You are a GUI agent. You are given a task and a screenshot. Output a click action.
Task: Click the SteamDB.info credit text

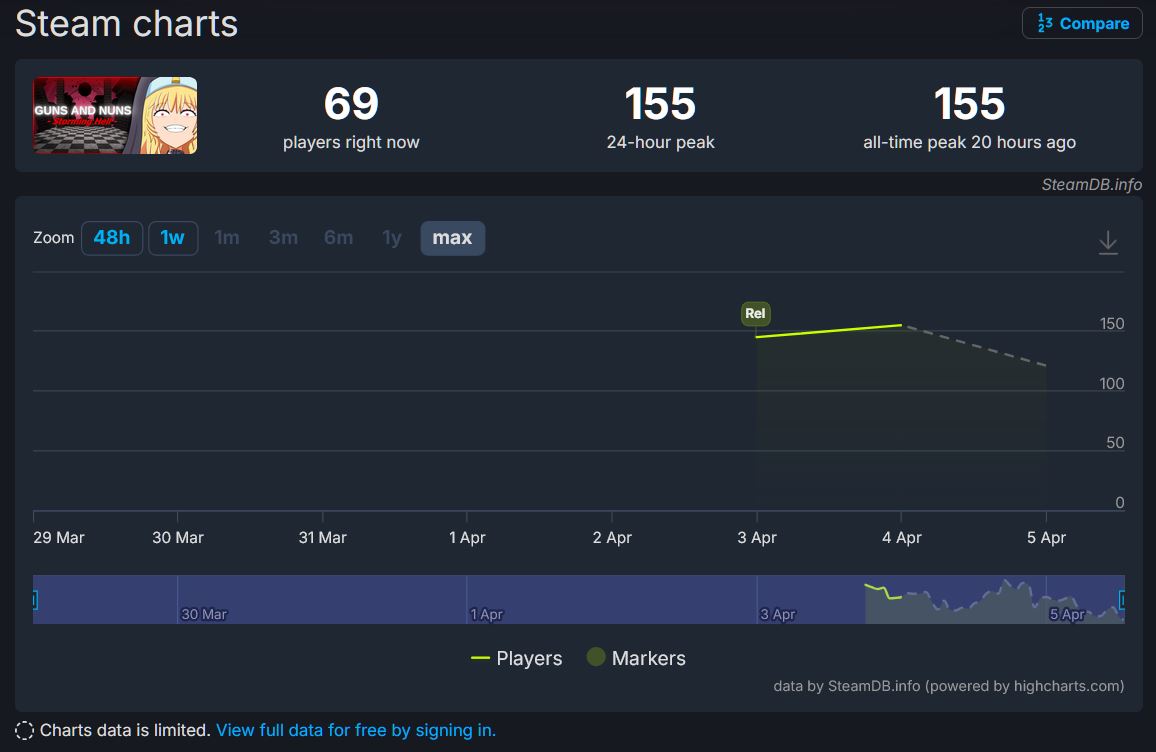click(x=1091, y=184)
